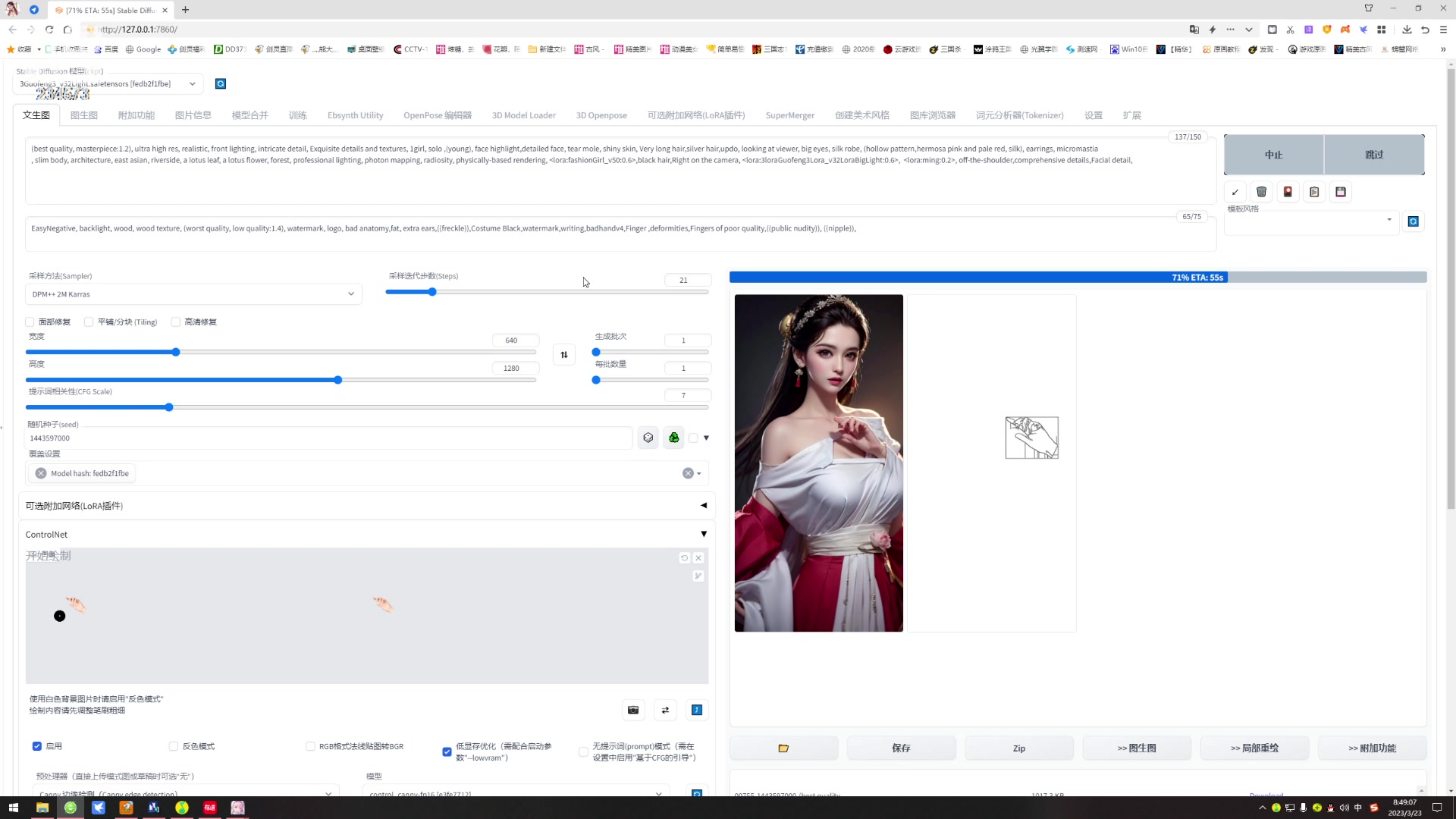
Task: Open the browser downloads icon
Action: [1407, 30]
